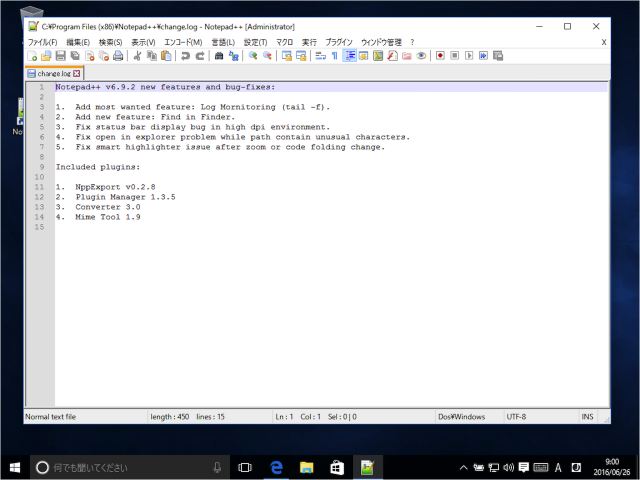This screenshot has width=640, height=480.
Task: Open the Store taskbar icon
Action: tap(337, 467)
